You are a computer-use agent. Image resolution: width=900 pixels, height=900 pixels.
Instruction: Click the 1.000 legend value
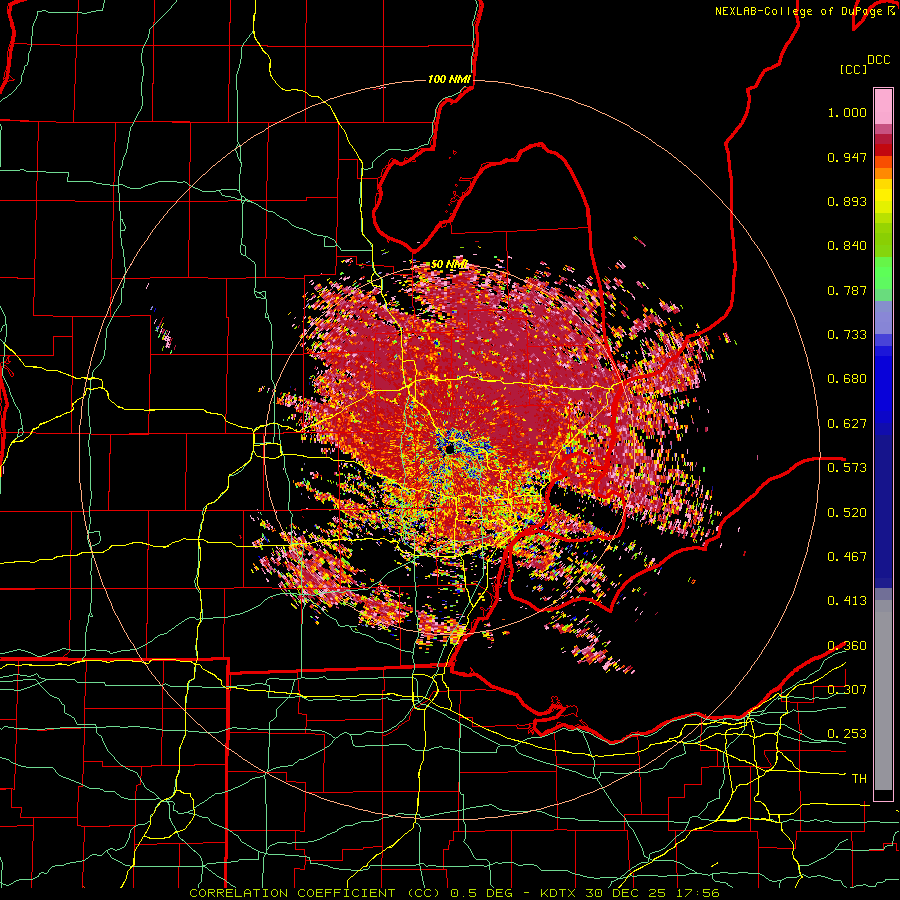(847, 112)
